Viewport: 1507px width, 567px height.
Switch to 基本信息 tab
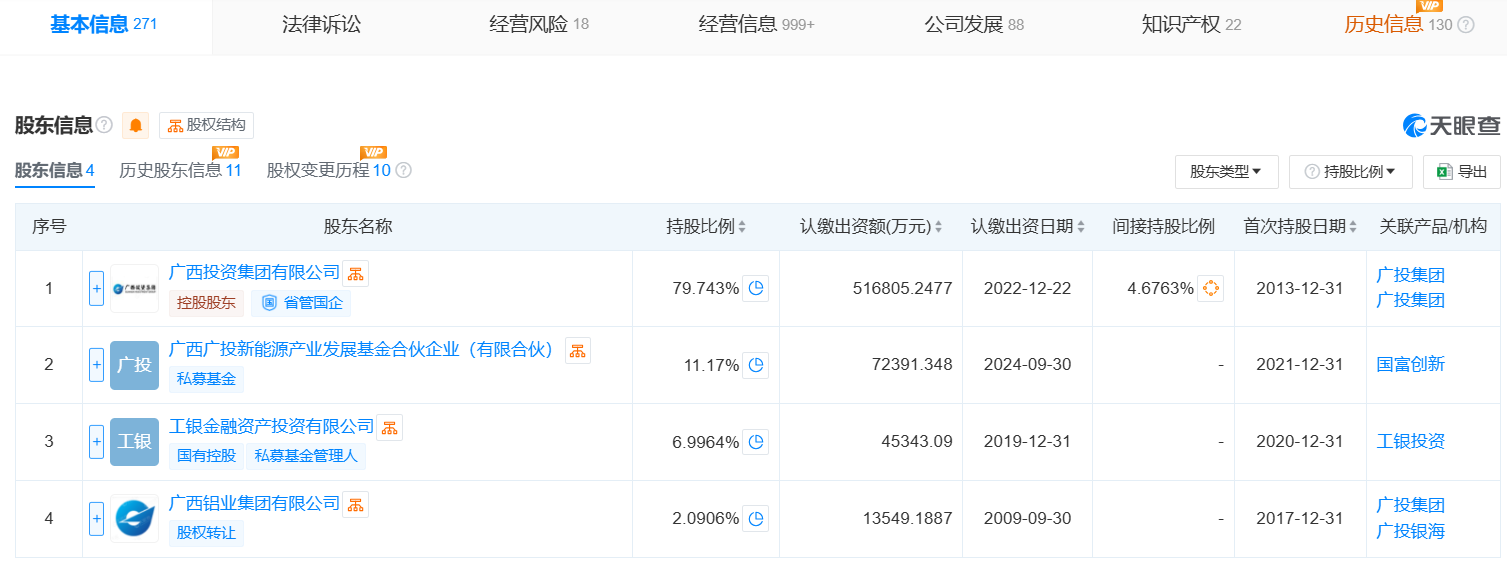[104, 24]
